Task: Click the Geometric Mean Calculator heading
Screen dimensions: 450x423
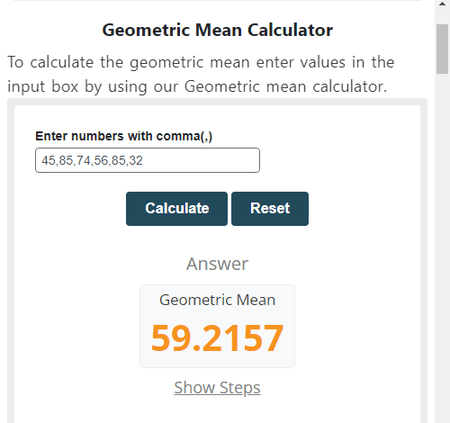Action: tap(217, 30)
